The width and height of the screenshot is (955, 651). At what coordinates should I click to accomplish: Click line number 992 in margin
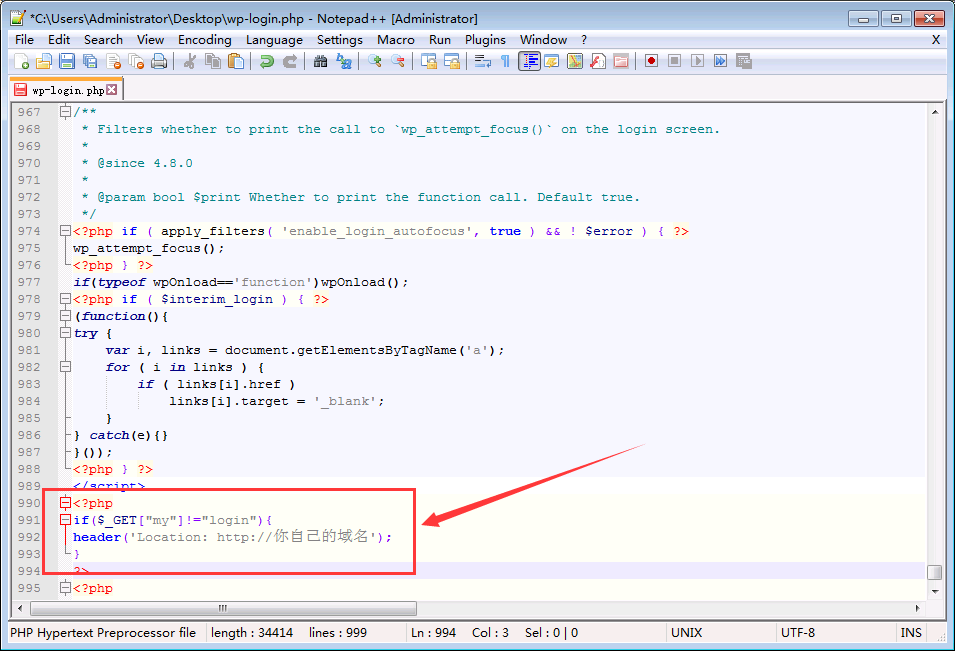[29, 537]
